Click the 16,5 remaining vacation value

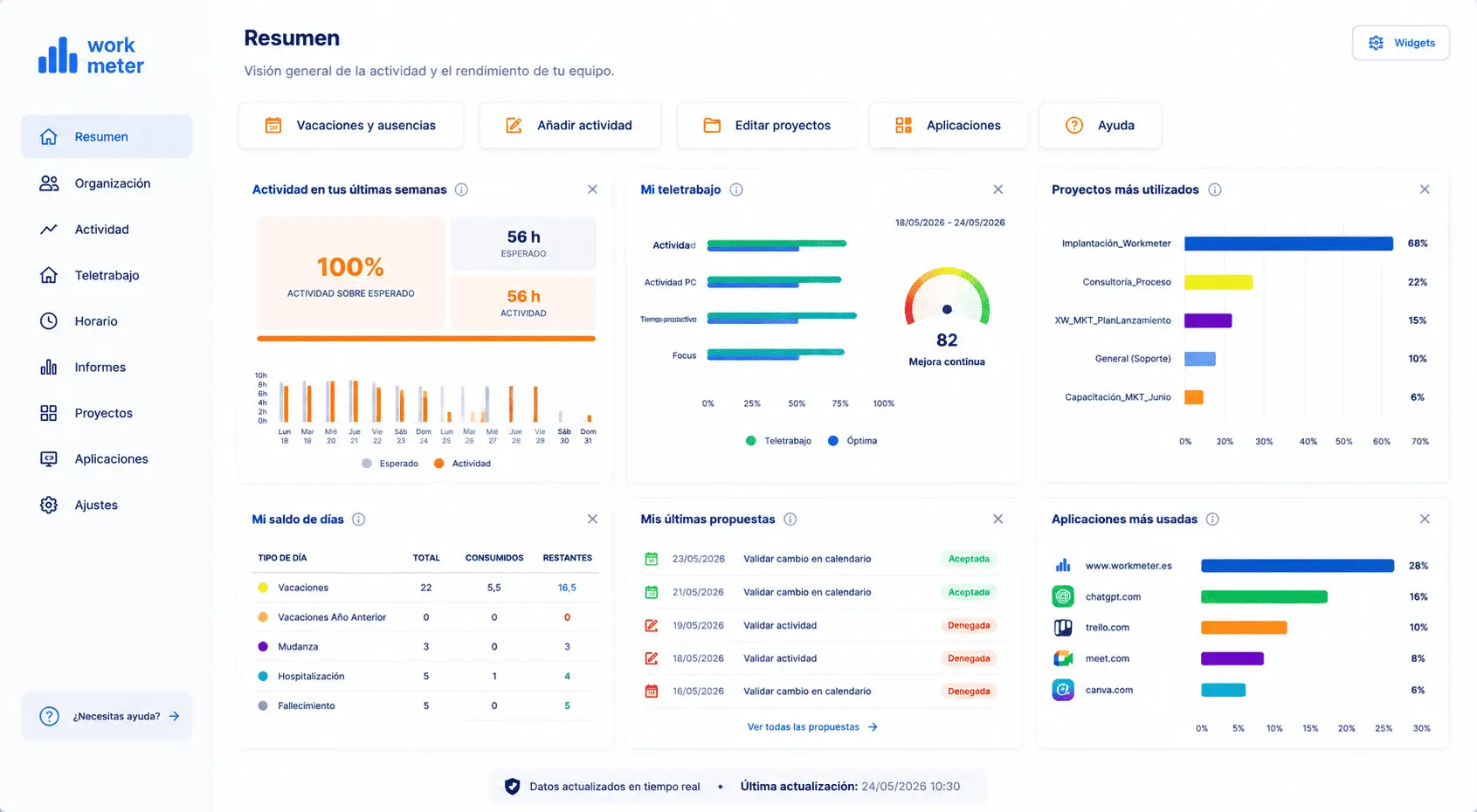(567, 588)
